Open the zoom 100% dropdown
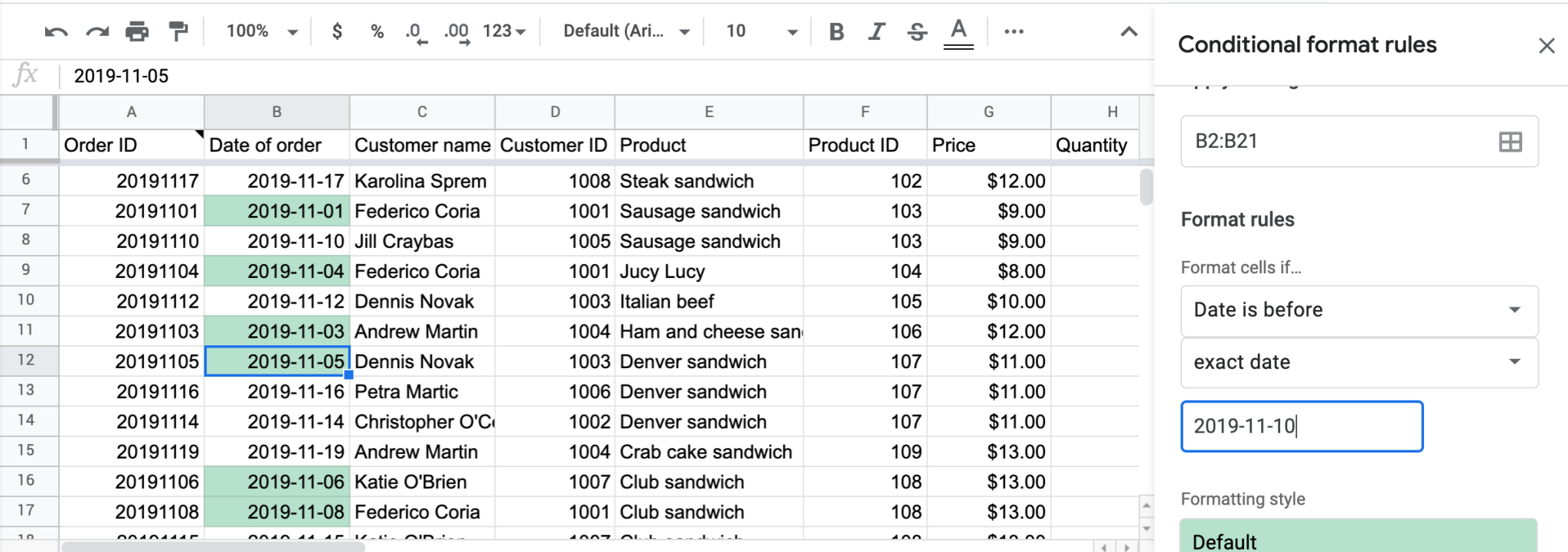Screen dimensions: 1568x552 click(261, 31)
